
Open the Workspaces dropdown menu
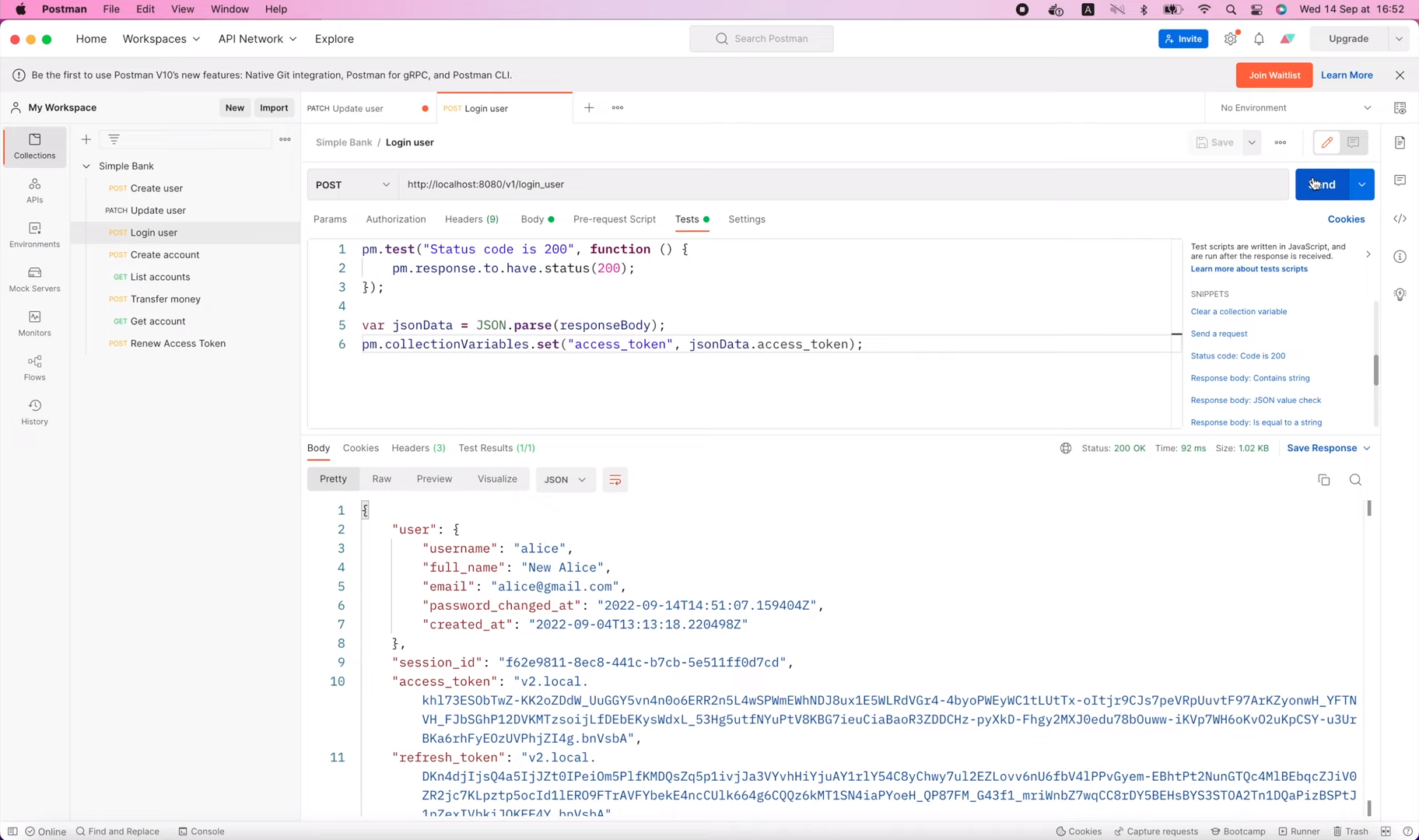coord(161,39)
